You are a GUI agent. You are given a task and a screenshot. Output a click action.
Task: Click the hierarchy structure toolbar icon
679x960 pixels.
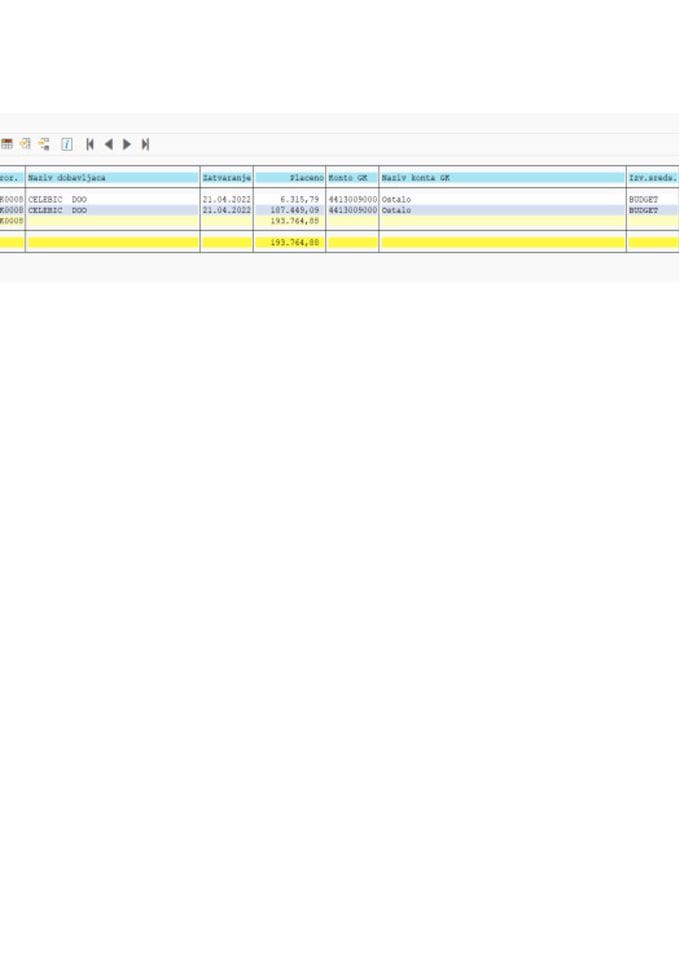click(x=44, y=144)
